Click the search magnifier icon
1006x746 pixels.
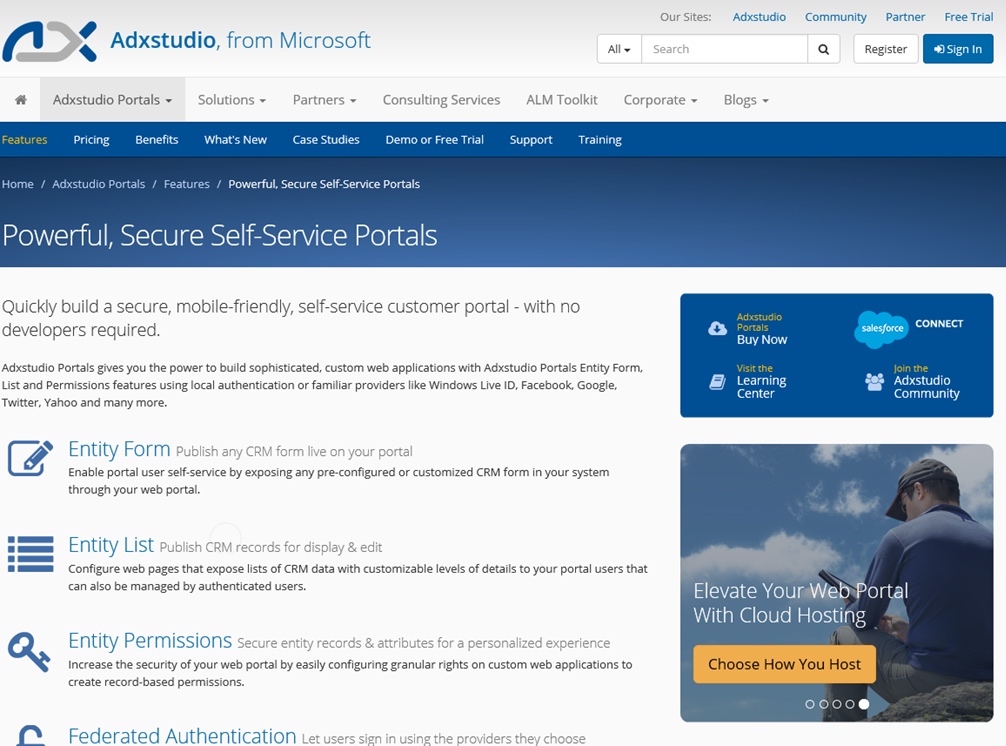click(823, 48)
